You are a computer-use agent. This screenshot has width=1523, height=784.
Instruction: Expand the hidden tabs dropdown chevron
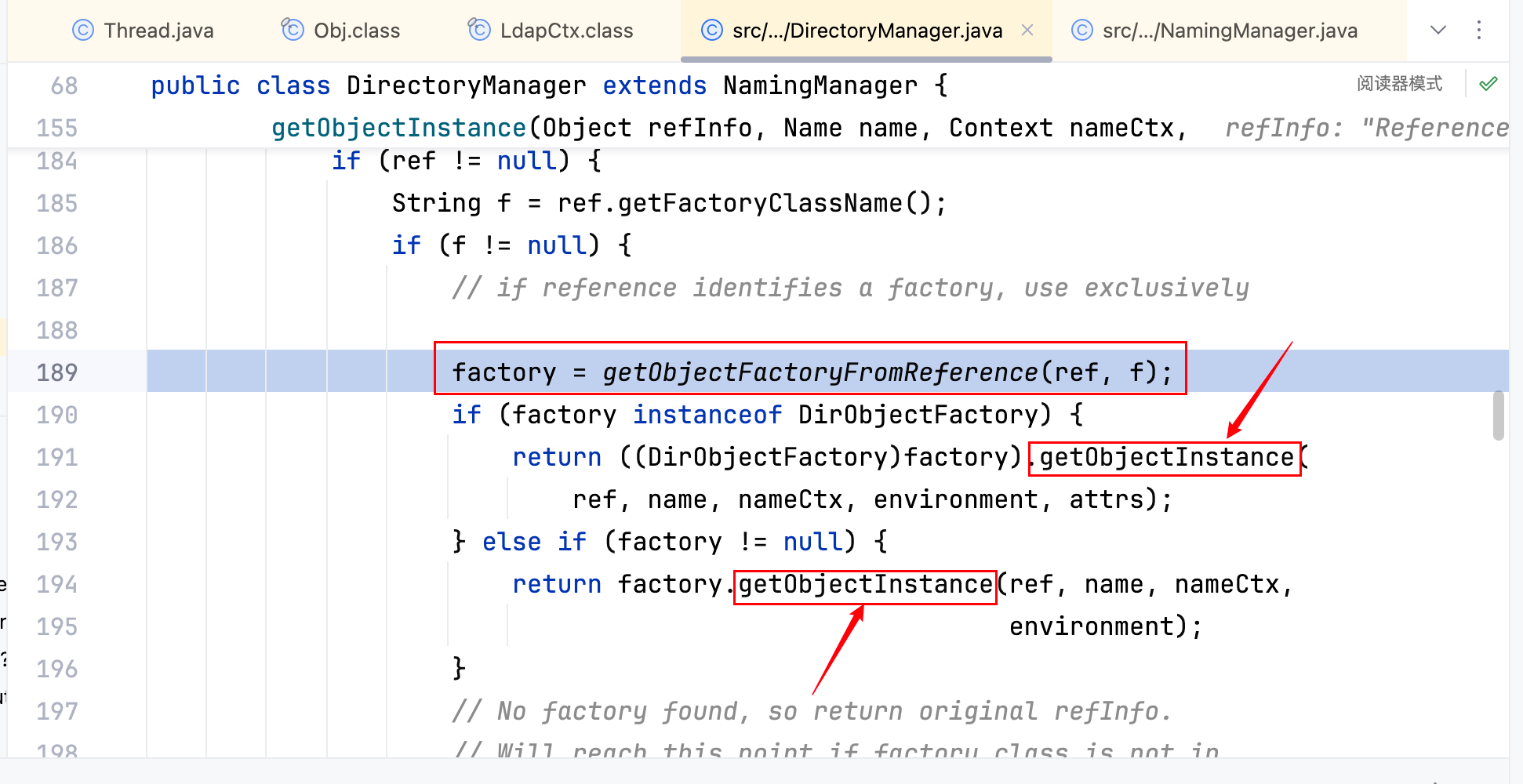click(1438, 31)
